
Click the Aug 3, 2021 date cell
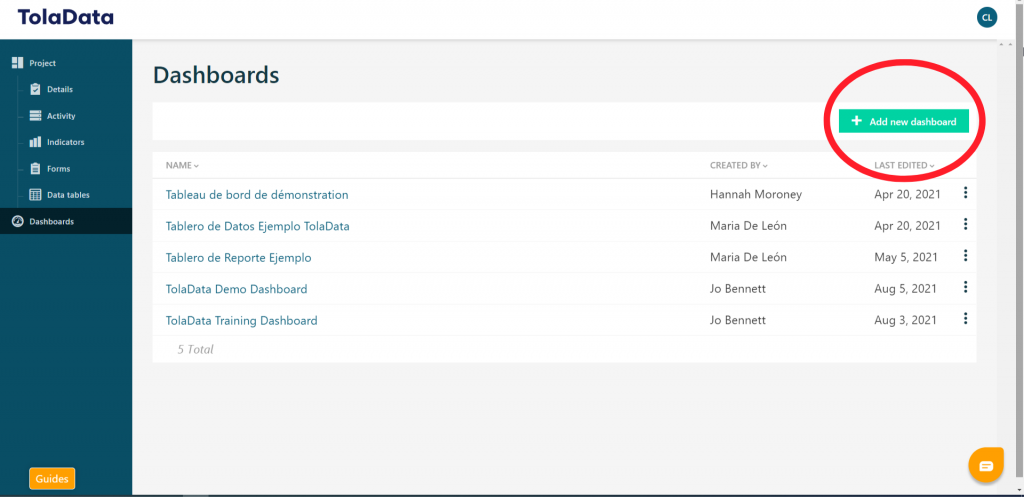(x=906, y=320)
